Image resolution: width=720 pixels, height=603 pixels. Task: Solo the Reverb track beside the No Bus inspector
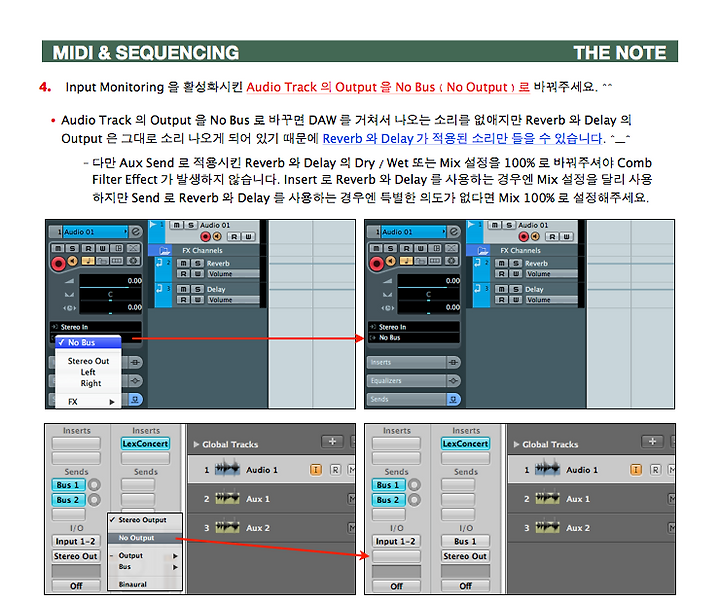[516, 263]
